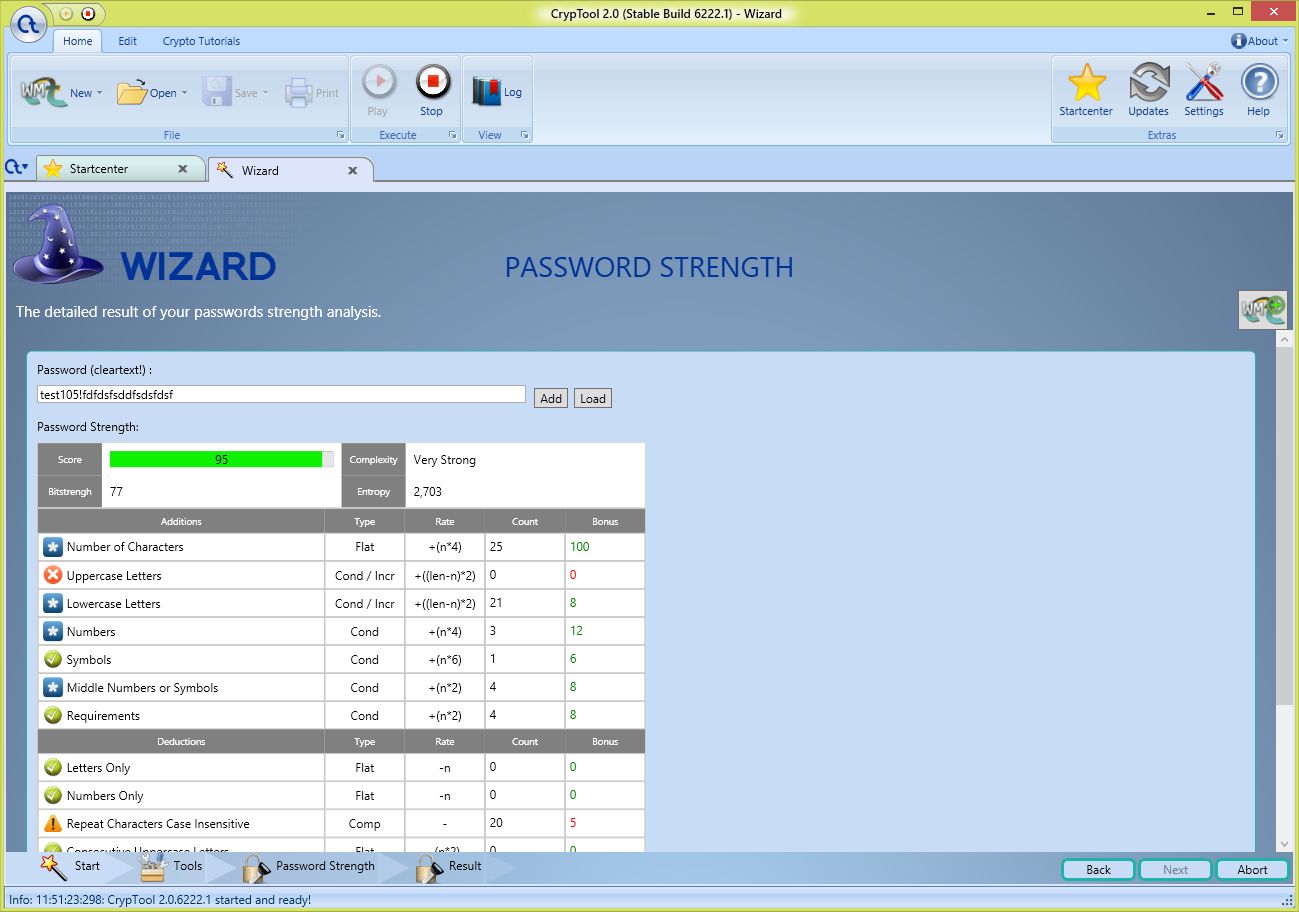Close the Startcenter tab
This screenshot has width=1299, height=912.
(182, 169)
